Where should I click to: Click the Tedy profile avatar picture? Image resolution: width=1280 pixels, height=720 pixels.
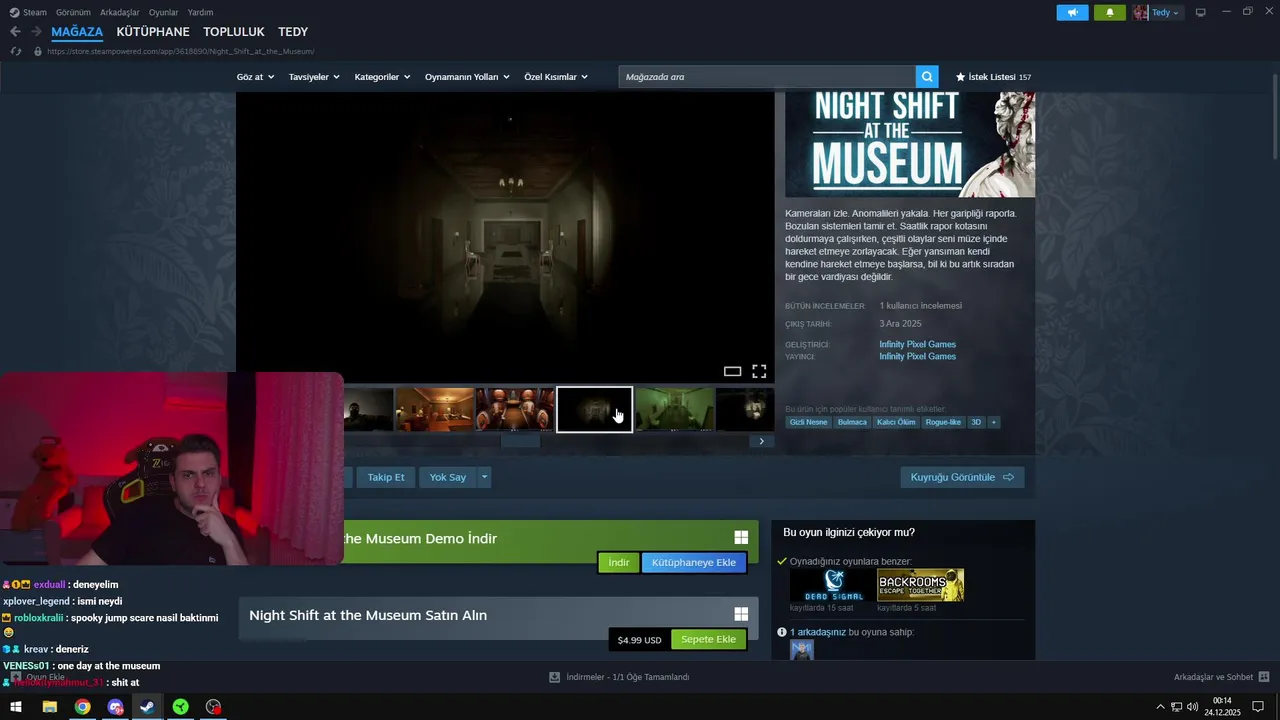[x=1141, y=13]
